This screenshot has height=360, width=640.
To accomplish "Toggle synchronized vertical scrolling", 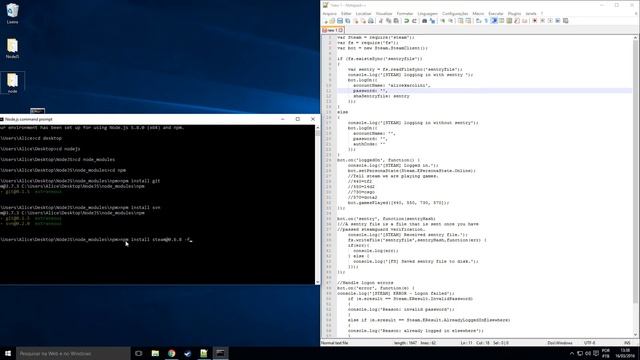I will click(x=460, y=20).
